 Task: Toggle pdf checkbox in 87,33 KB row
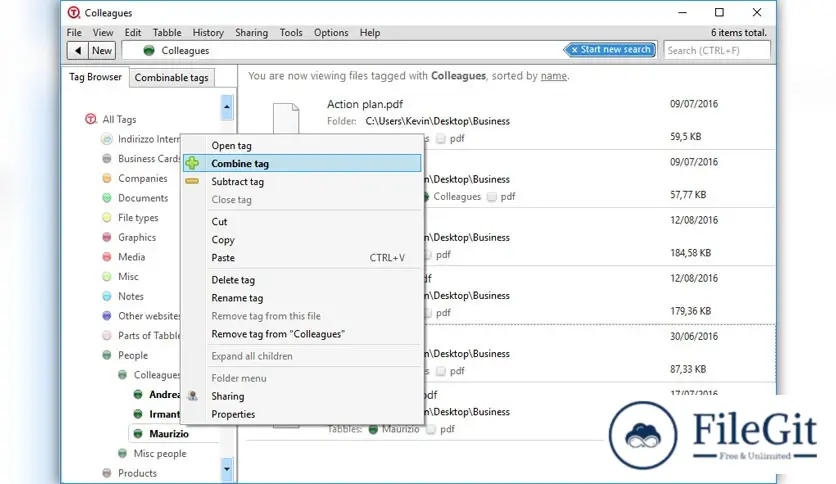click(440, 372)
